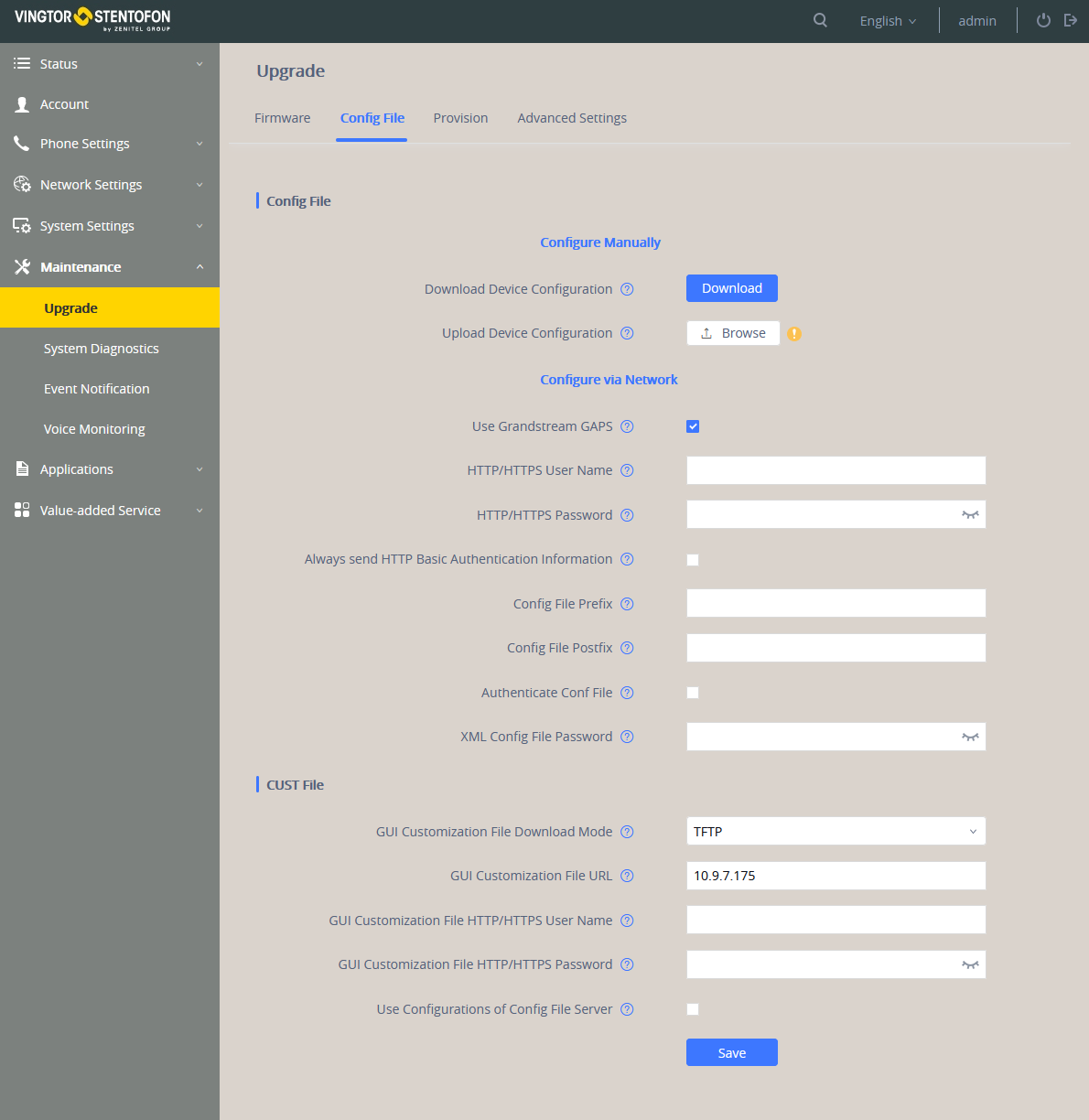Screen dimensions: 1089x1120
Task: Show GUI Customization HTTP/HTTPS Password via eye icon
Action: coord(970,964)
